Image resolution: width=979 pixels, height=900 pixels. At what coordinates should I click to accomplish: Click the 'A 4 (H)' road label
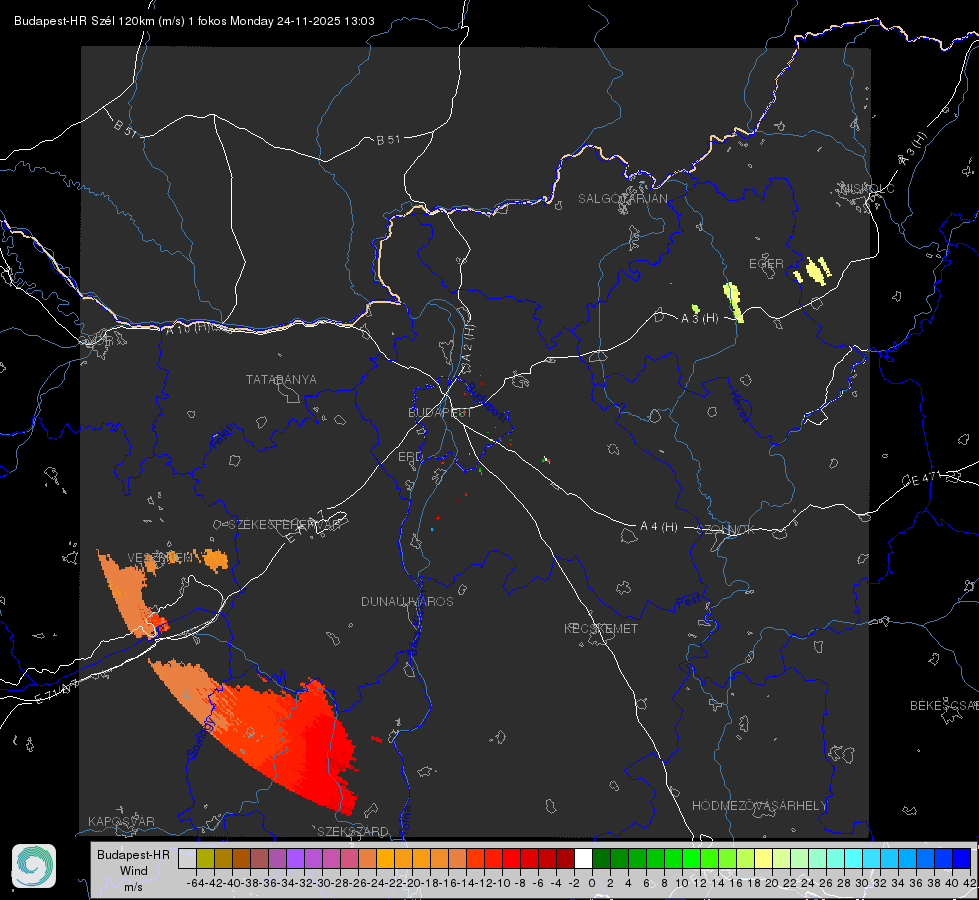[x=659, y=527]
